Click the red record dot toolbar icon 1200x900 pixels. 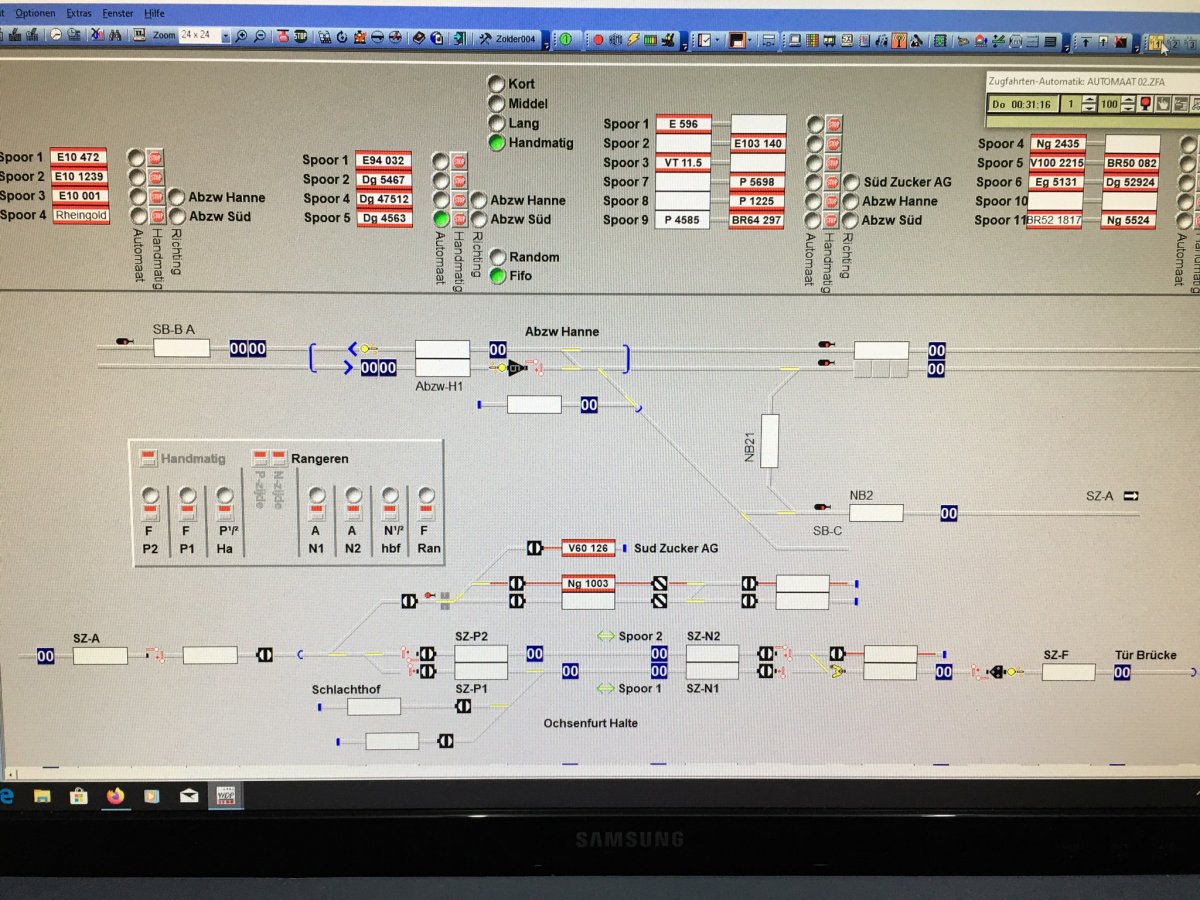point(598,40)
